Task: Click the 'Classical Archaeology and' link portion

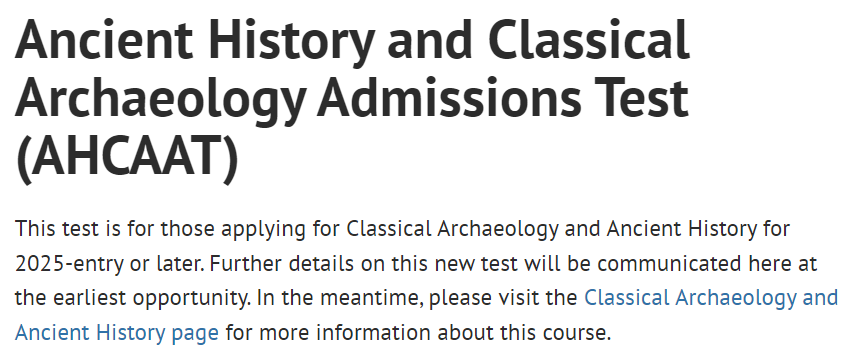Action: tap(711, 298)
